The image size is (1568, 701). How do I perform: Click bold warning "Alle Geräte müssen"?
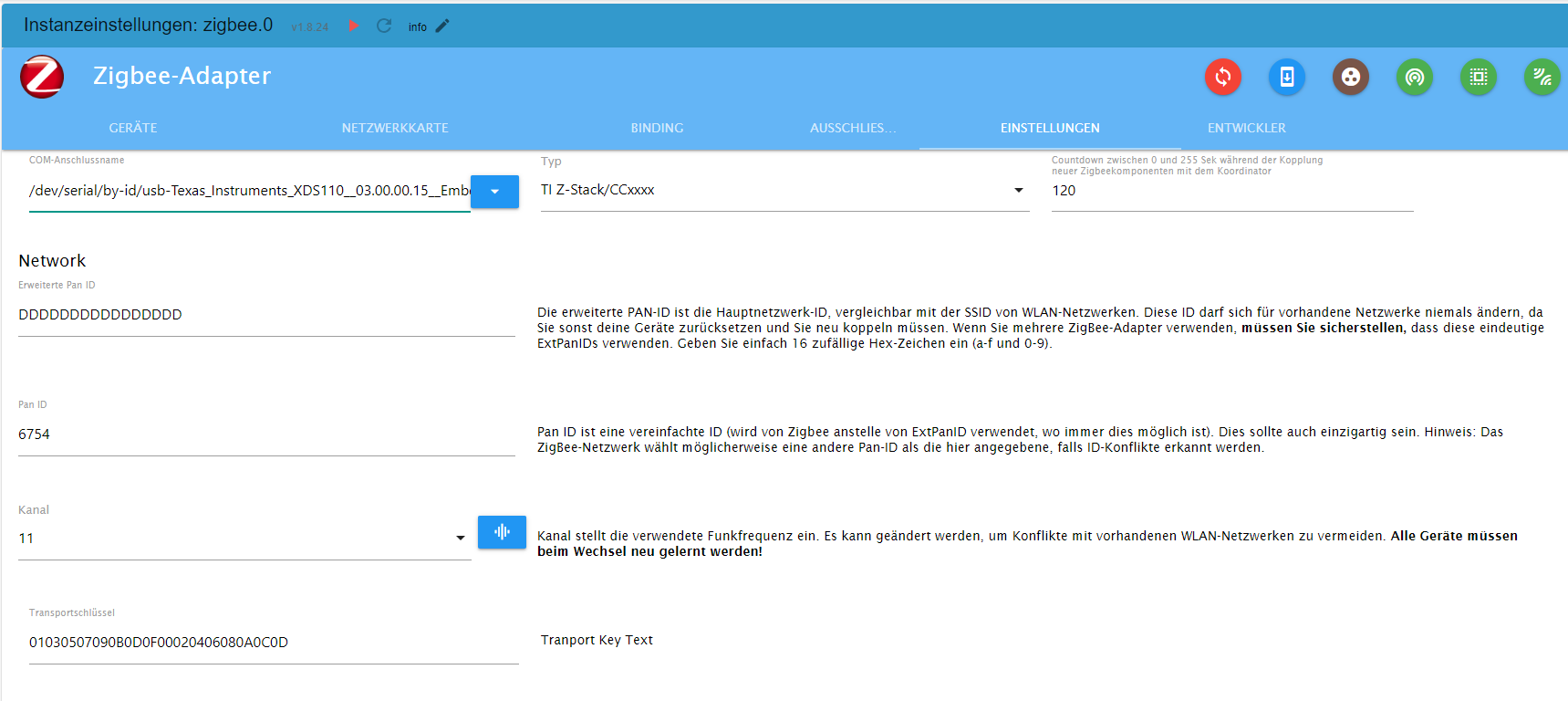click(1454, 536)
